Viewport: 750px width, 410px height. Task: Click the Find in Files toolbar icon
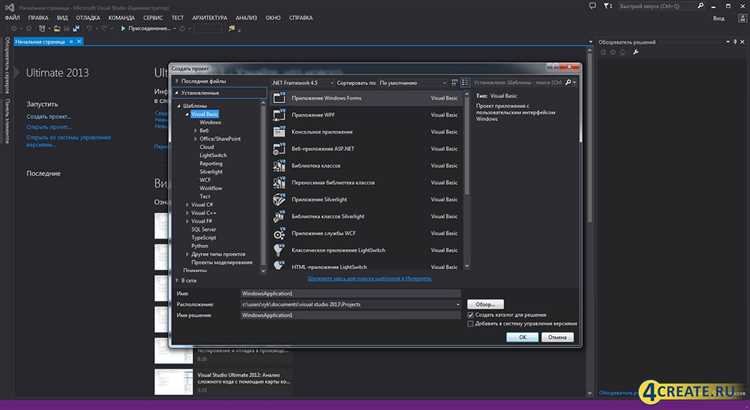[232, 29]
